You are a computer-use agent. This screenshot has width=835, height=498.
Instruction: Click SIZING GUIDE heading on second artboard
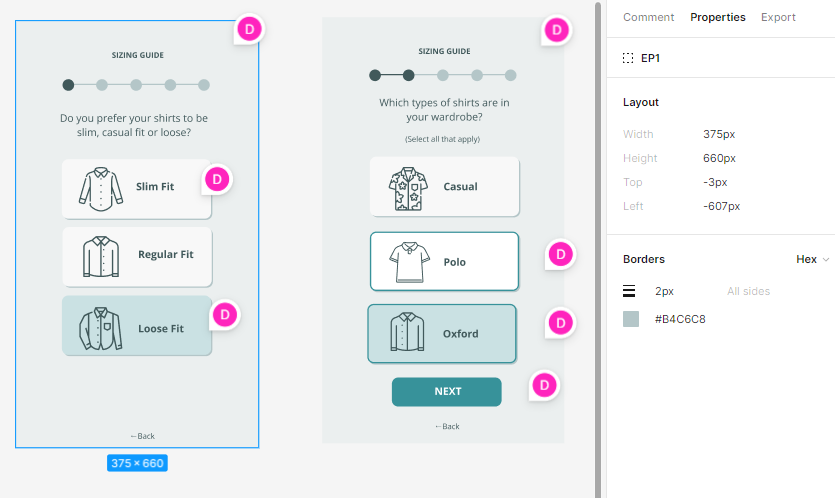click(444, 51)
